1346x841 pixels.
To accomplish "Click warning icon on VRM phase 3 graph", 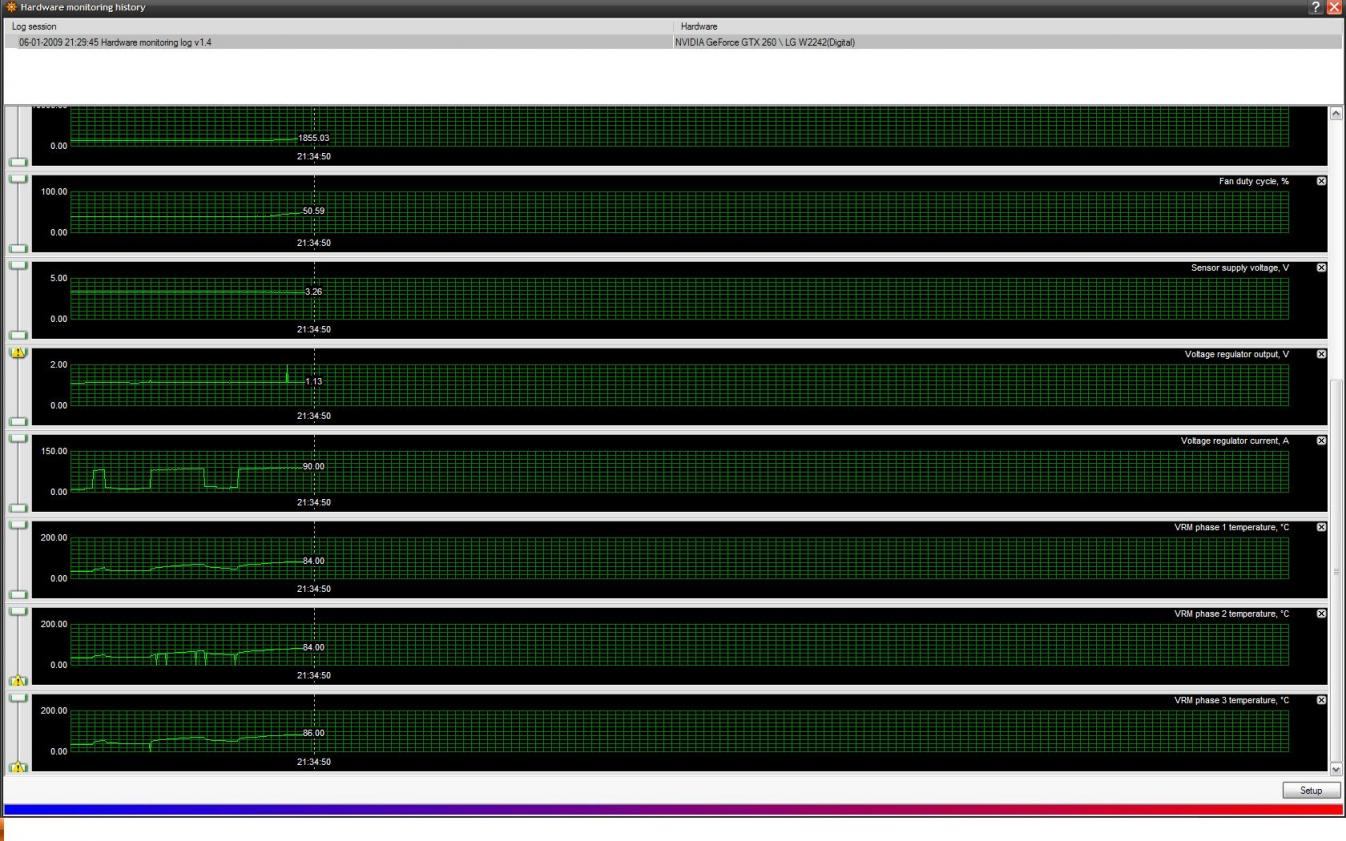I will click(18, 767).
